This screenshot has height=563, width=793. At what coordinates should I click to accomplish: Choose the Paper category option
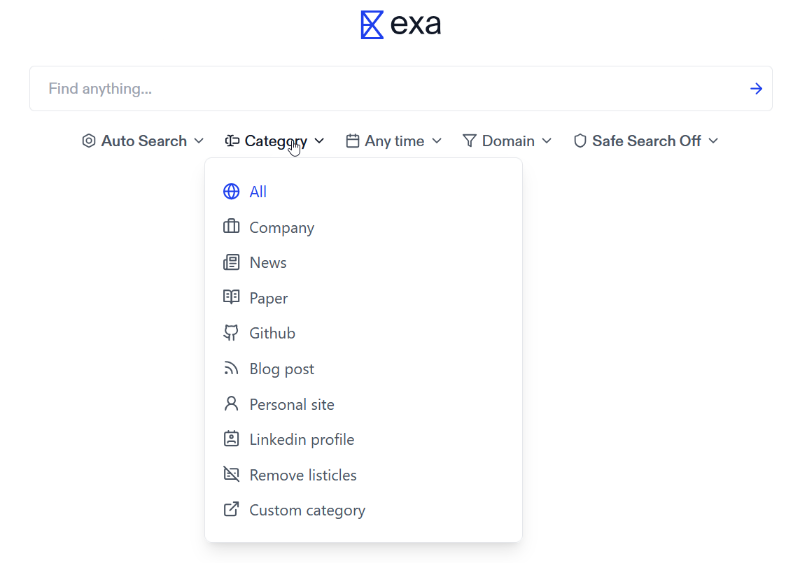click(268, 298)
